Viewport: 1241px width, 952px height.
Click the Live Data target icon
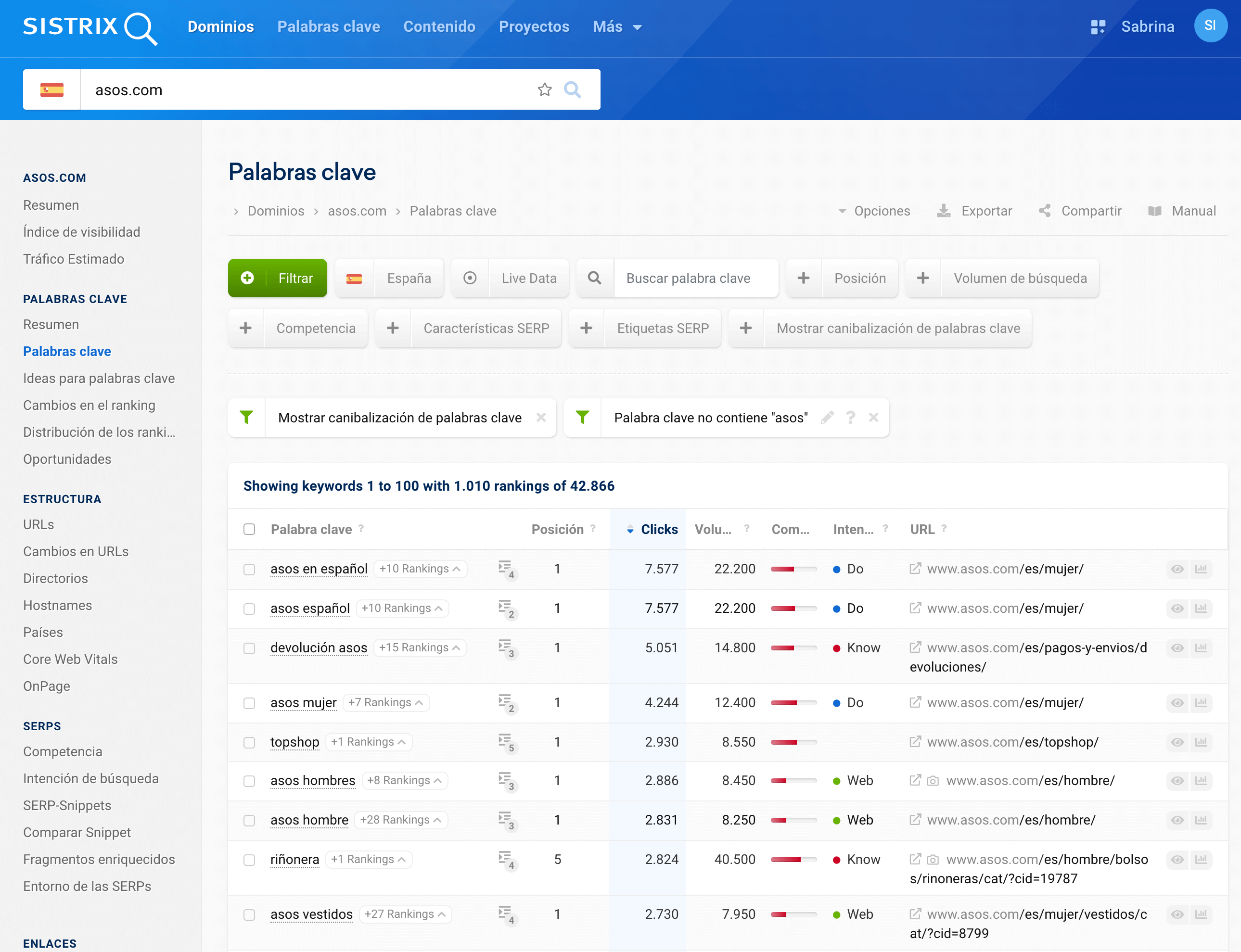coord(470,278)
